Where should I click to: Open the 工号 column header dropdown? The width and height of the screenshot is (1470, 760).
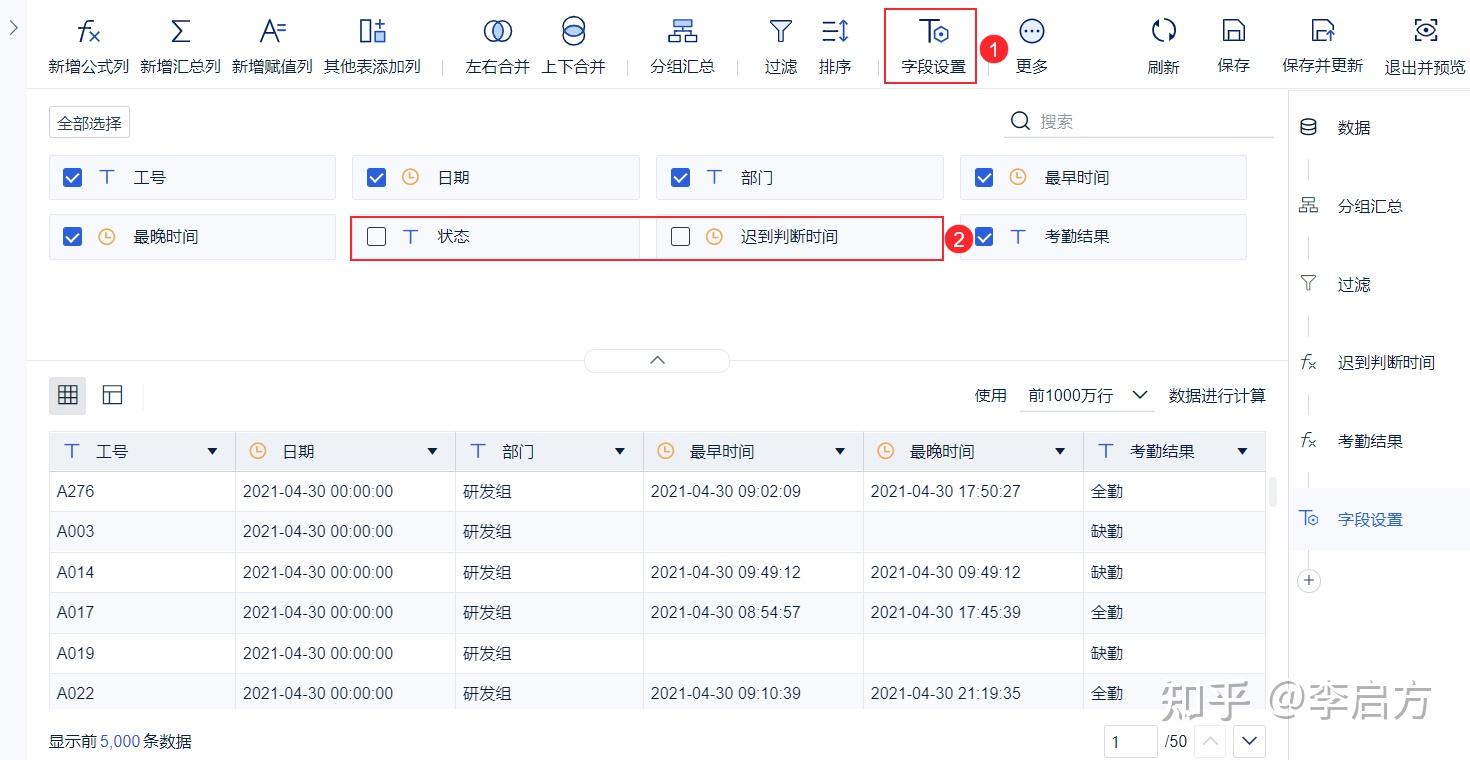[212, 452]
